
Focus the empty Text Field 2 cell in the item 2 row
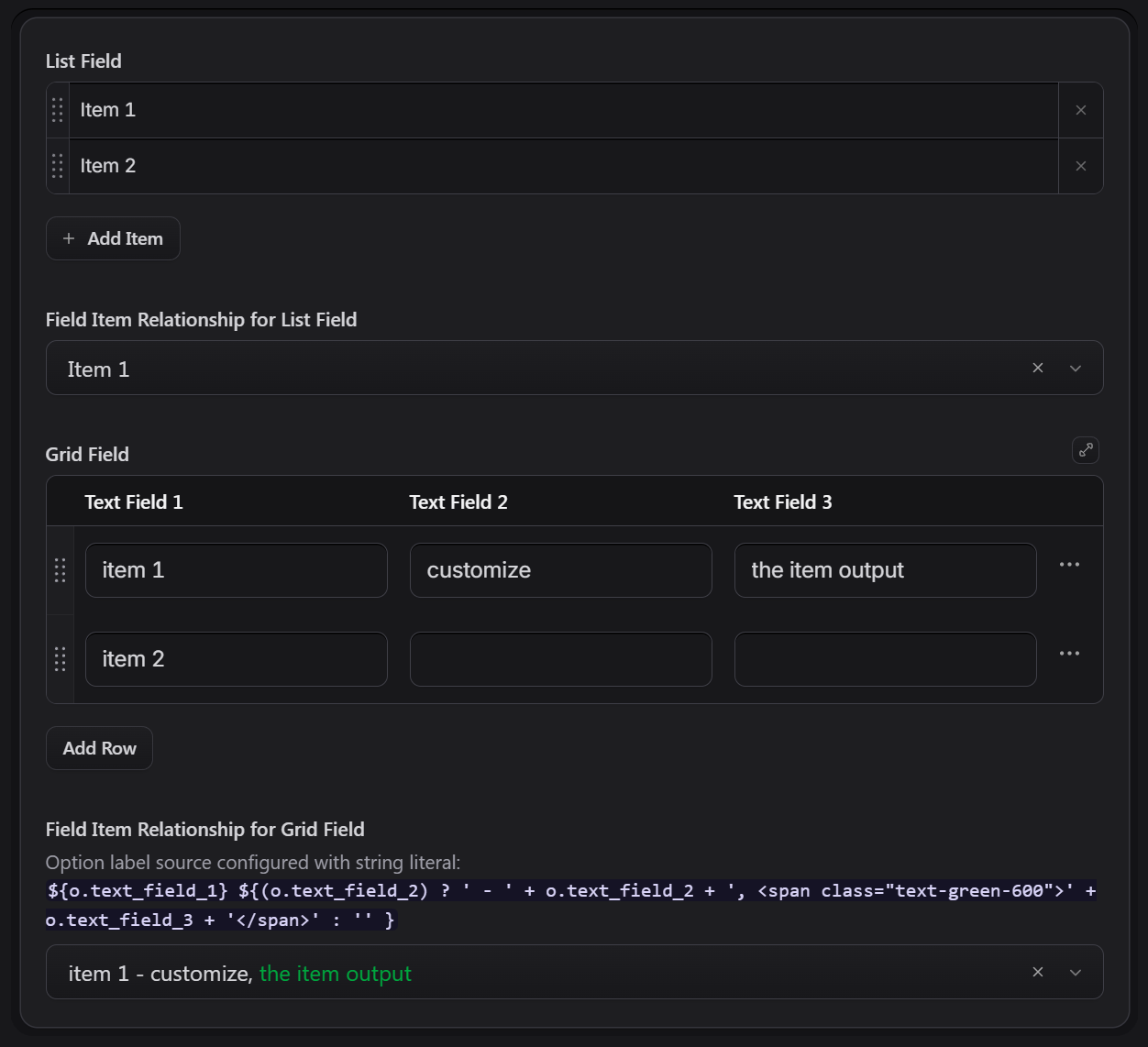pyautogui.click(x=561, y=659)
